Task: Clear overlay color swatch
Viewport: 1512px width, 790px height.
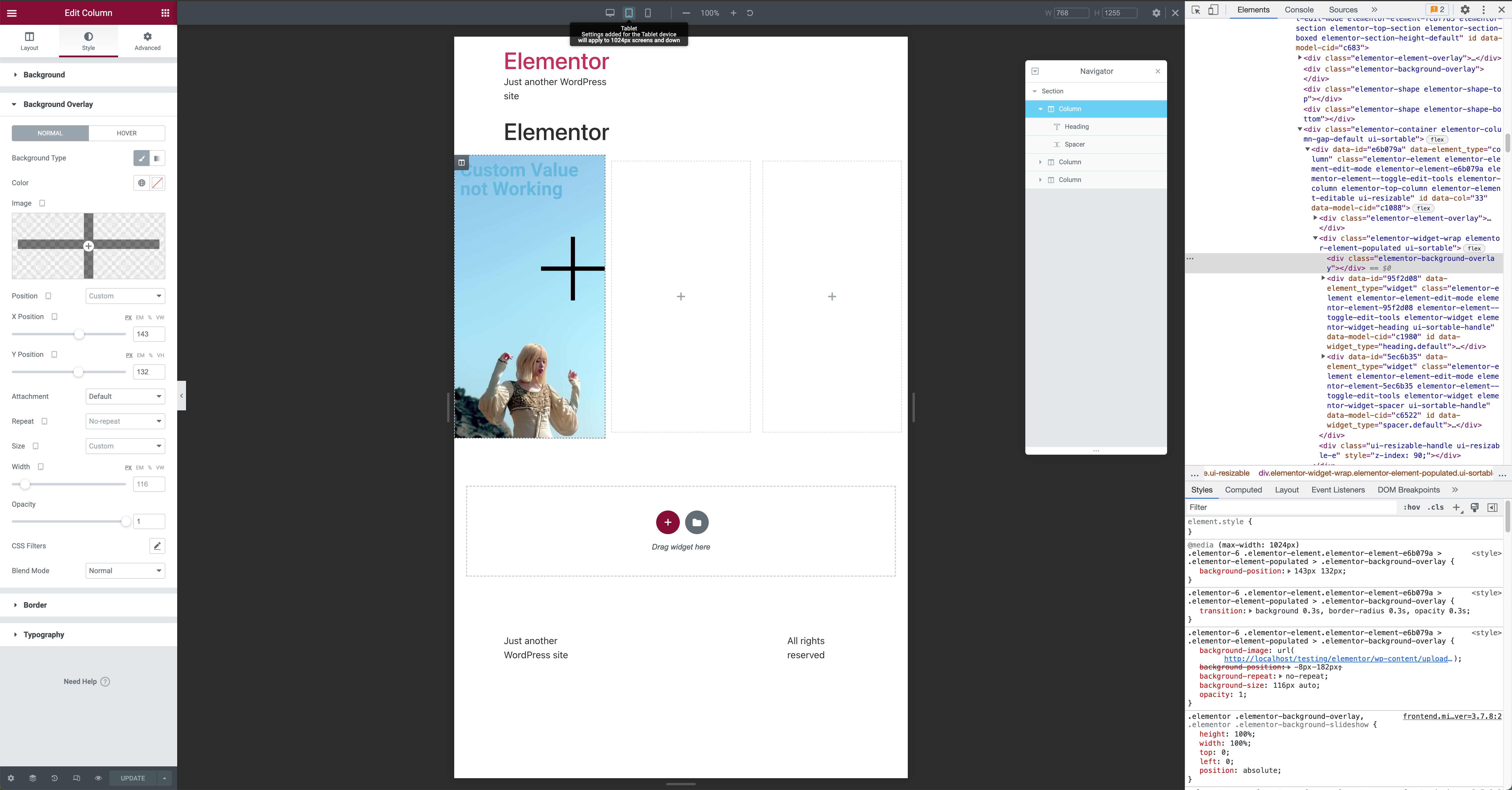Action: click(x=157, y=183)
